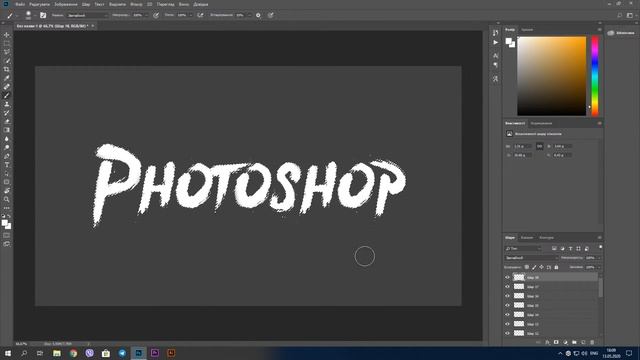Open the Actions panel play icon
640x360 pixels.
click(x=496, y=42)
